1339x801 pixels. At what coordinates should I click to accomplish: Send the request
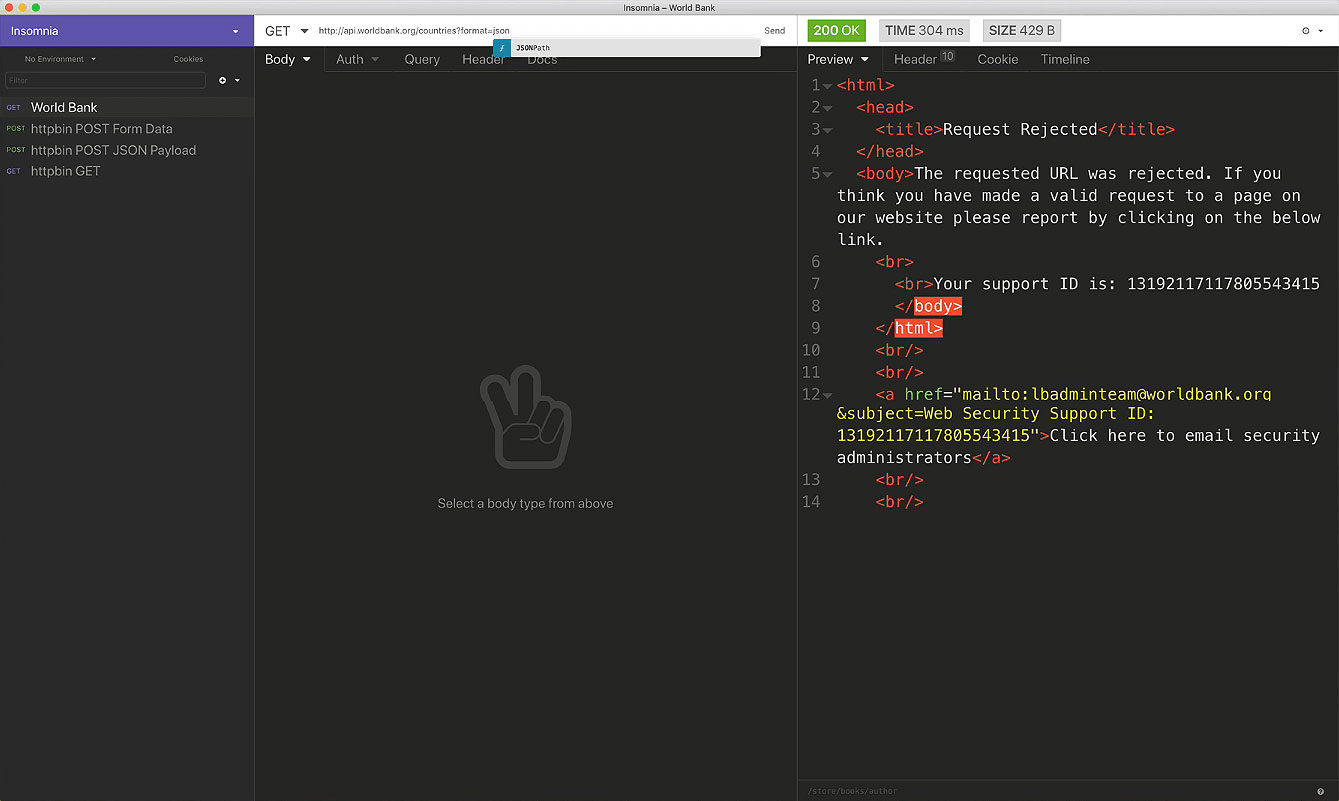coord(775,31)
